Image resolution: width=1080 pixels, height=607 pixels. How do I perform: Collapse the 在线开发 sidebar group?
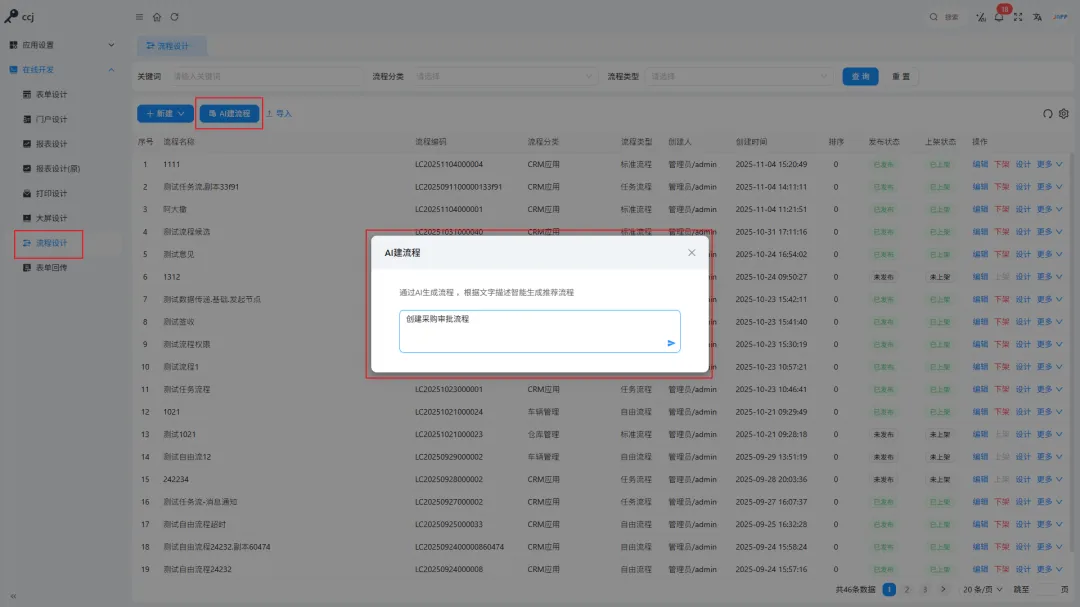pos(62,70)
